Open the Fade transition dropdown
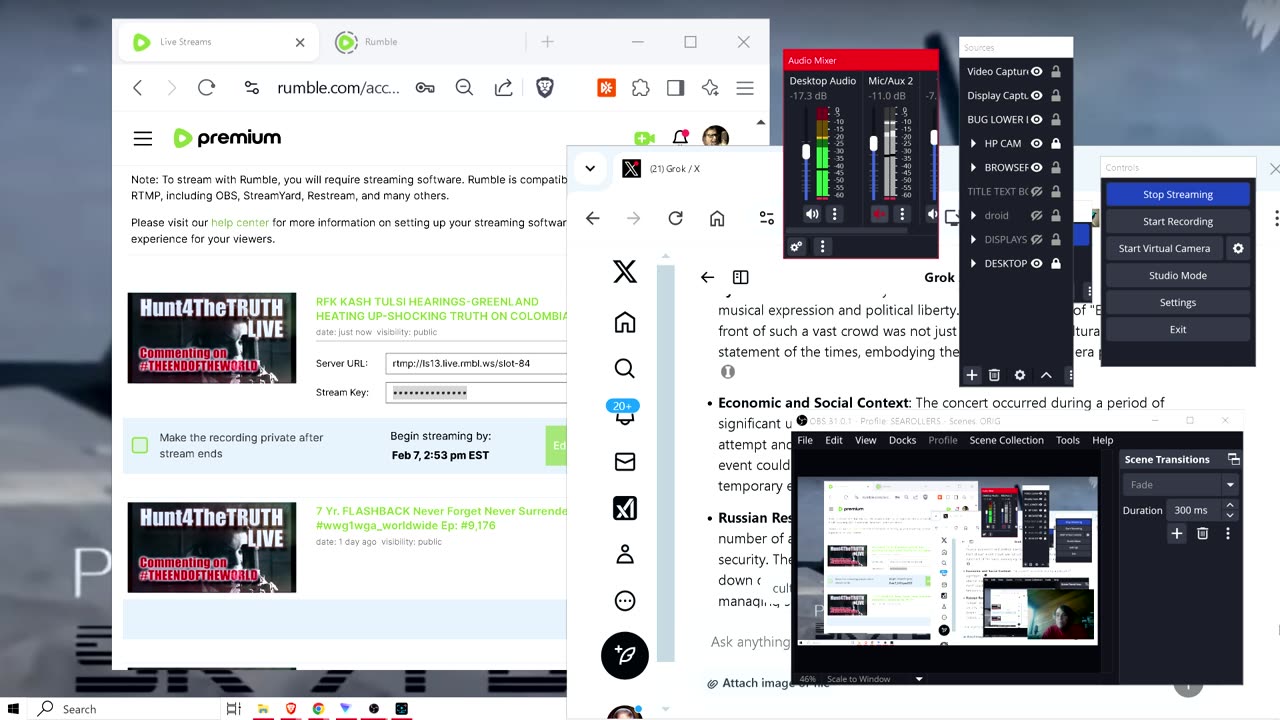Image resolution: width=1280 pixels, height=720 pixels. coord(1180,484)
